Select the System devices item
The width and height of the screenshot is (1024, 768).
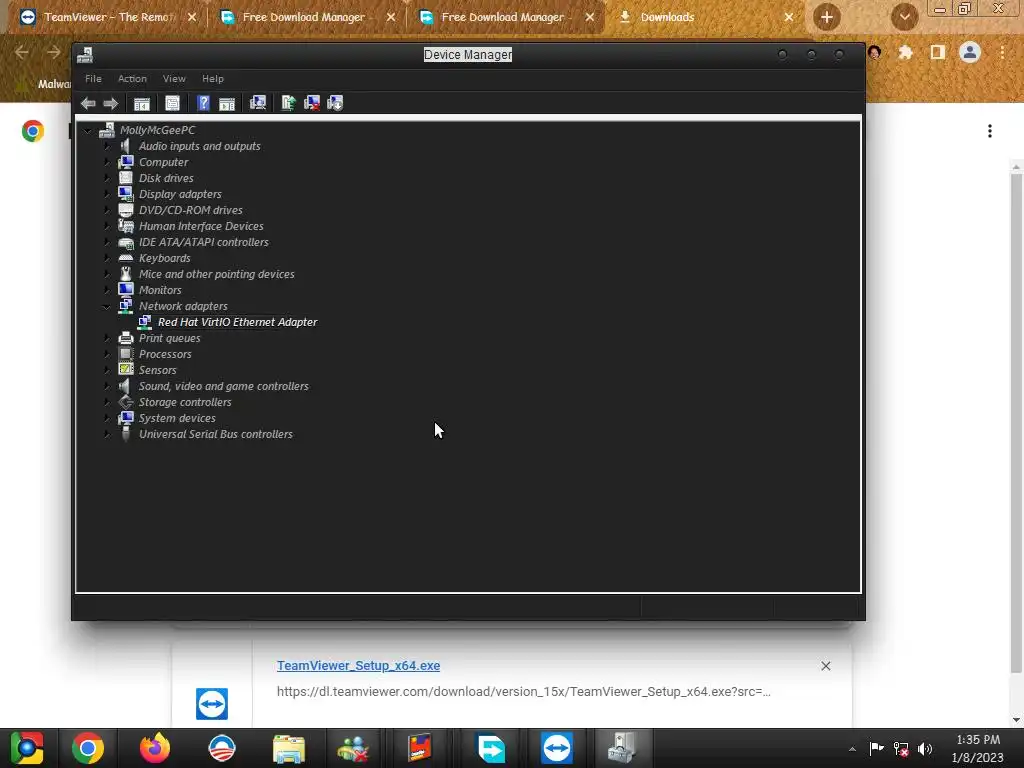pyautogui.click(x=177, y=418)
